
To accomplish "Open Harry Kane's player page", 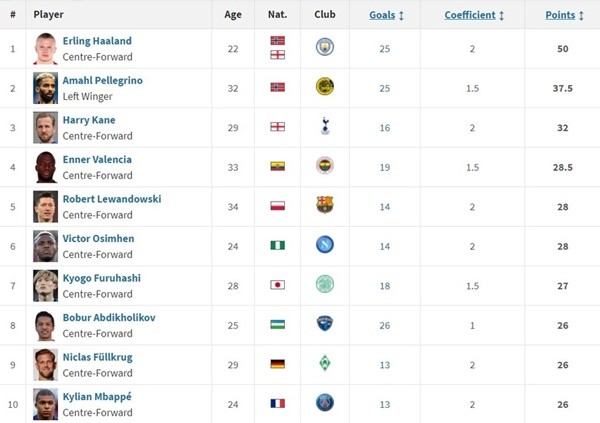I will [90, 120].
